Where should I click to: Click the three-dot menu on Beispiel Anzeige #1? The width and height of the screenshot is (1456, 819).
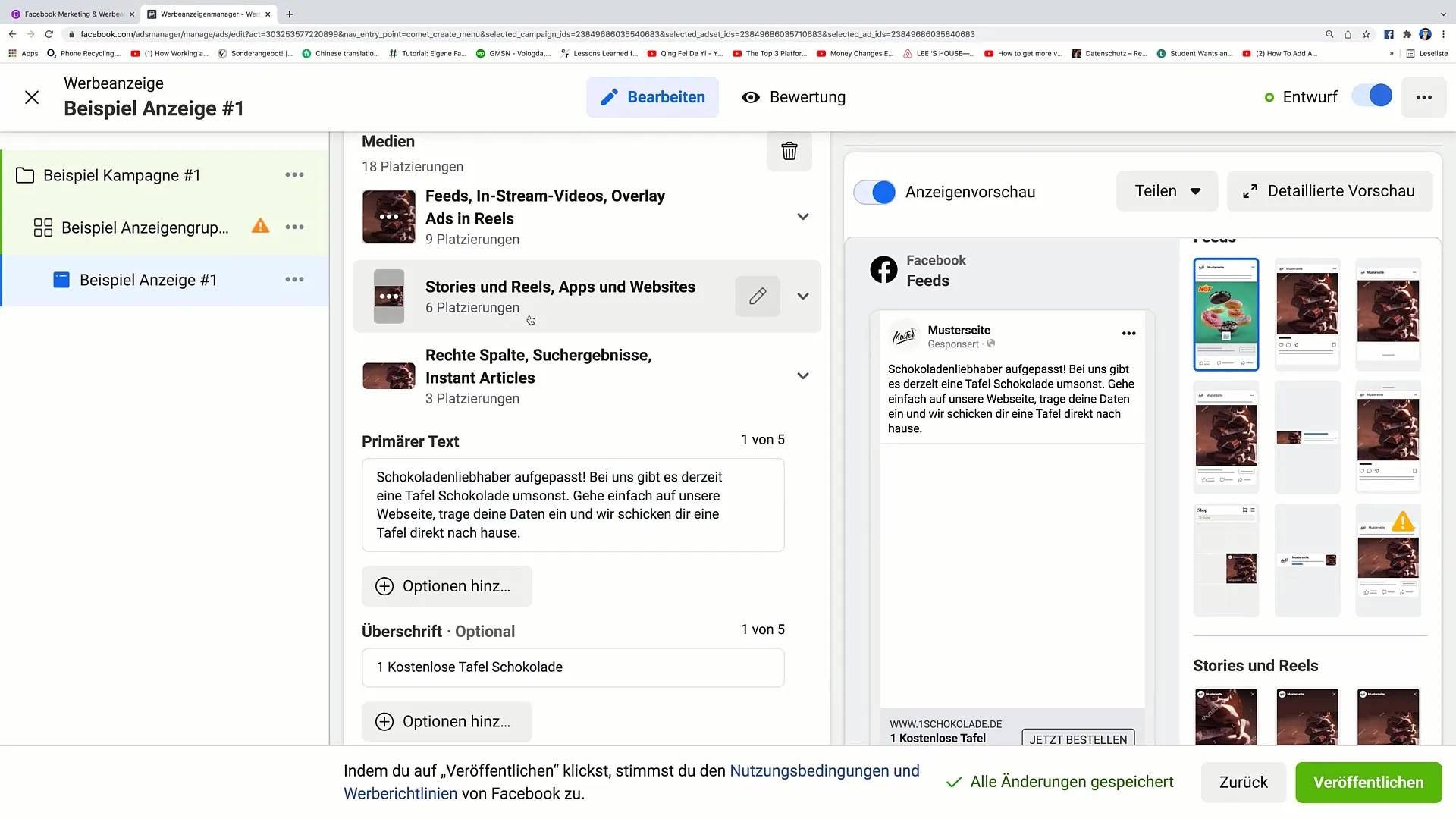[295, 280]
